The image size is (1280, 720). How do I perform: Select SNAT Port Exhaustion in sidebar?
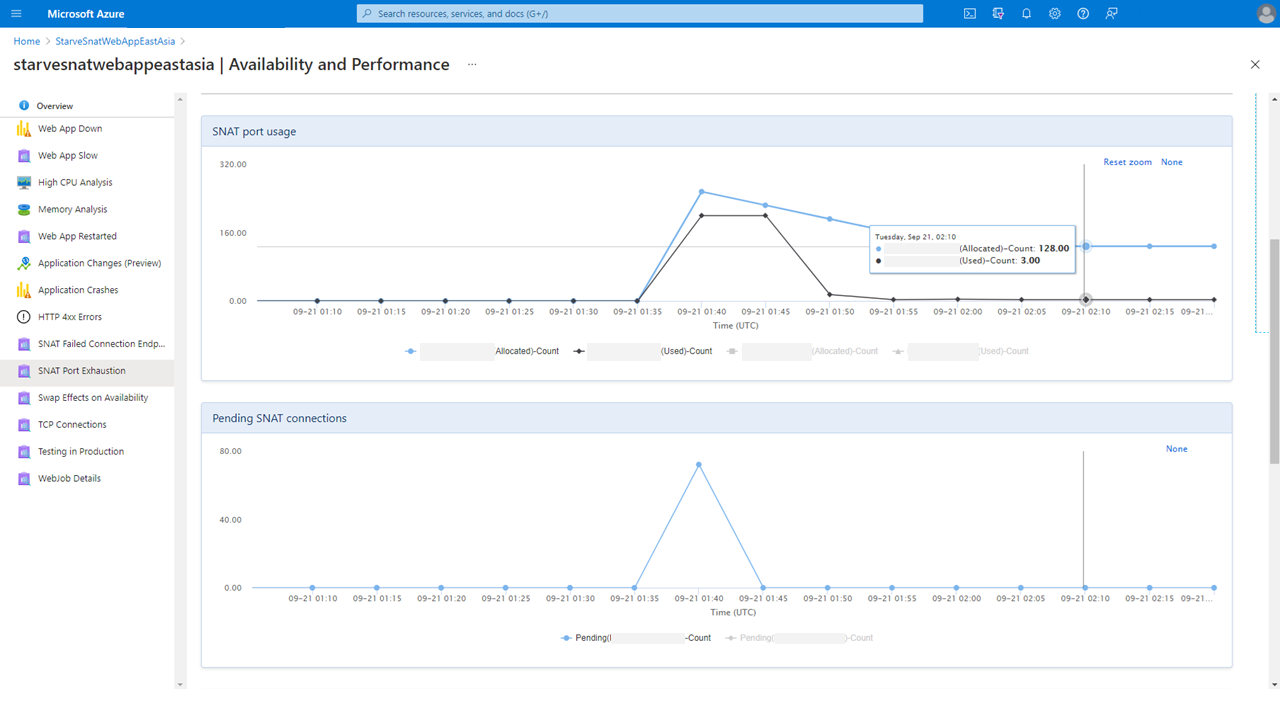(82, 371)
